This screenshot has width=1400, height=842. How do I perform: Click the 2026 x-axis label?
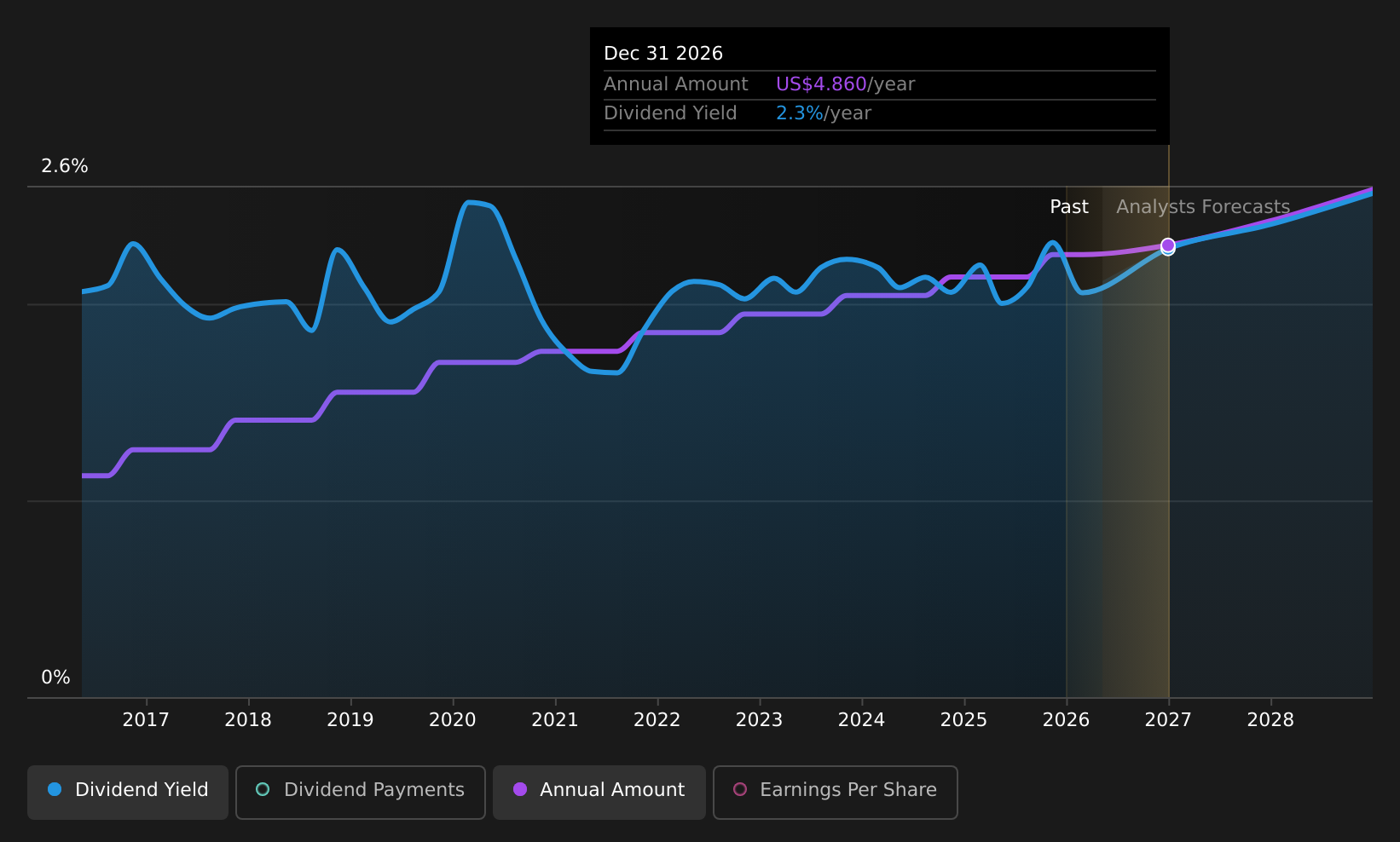tap(1067, 720)
